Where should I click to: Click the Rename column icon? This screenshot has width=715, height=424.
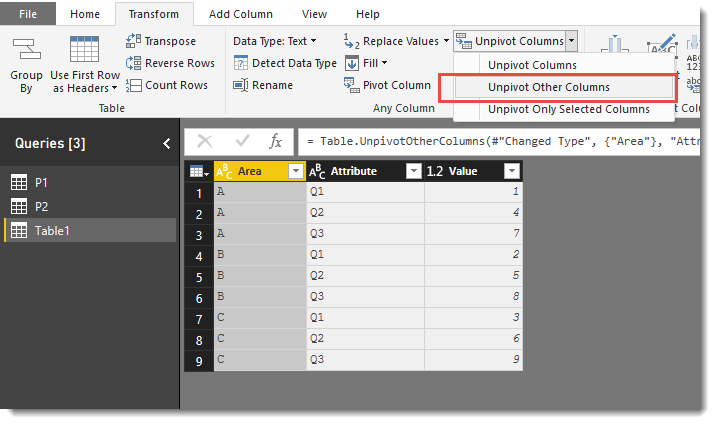click(240, 85)
